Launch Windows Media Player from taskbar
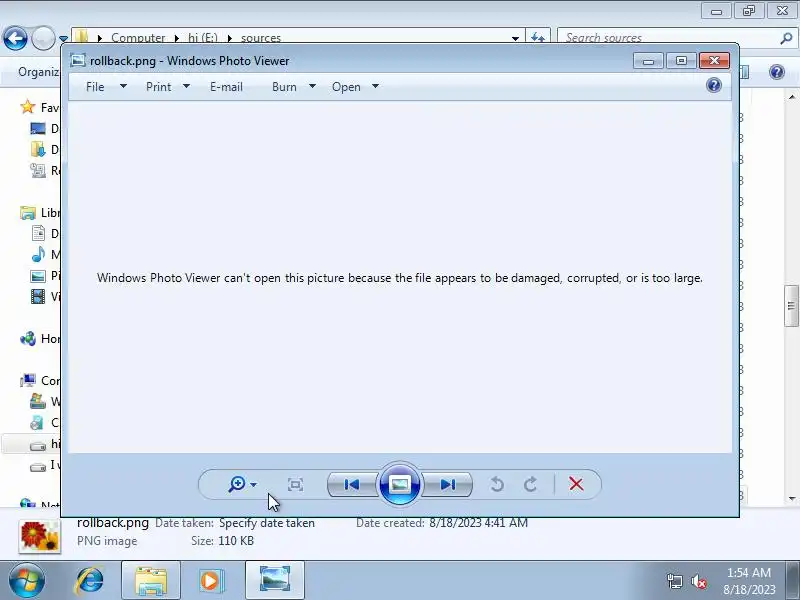800x600 pixels. [211, 581]
